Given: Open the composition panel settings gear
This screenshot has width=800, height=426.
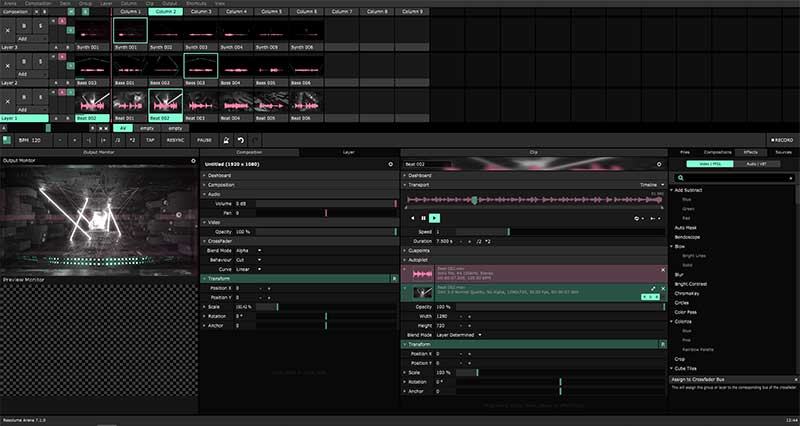Looking at the screenshot, I should pyautogui.click(x=390, y=163).
